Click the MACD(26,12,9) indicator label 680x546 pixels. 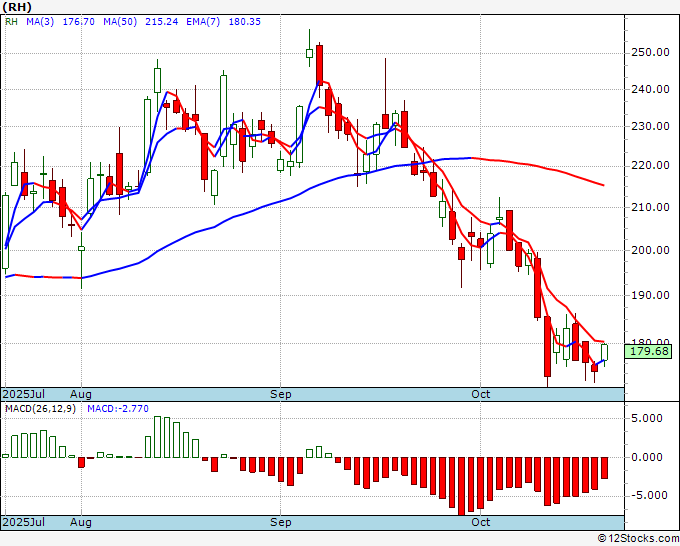pyautogui.click(x=40, y=409)
